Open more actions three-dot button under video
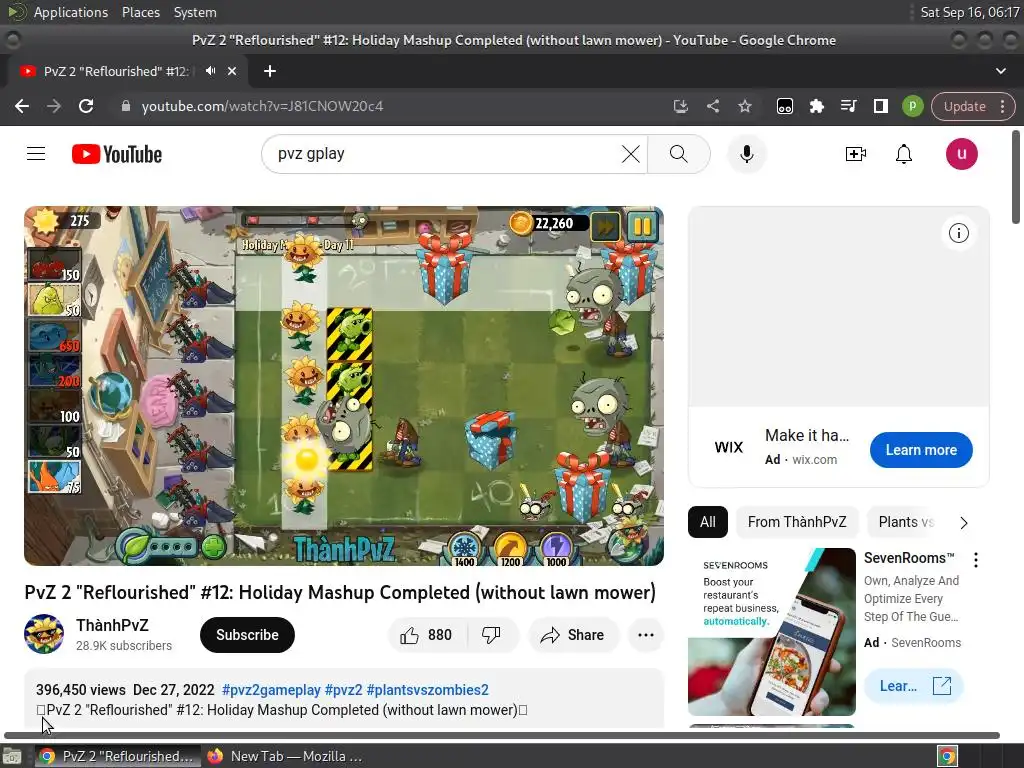 [646, 635]
